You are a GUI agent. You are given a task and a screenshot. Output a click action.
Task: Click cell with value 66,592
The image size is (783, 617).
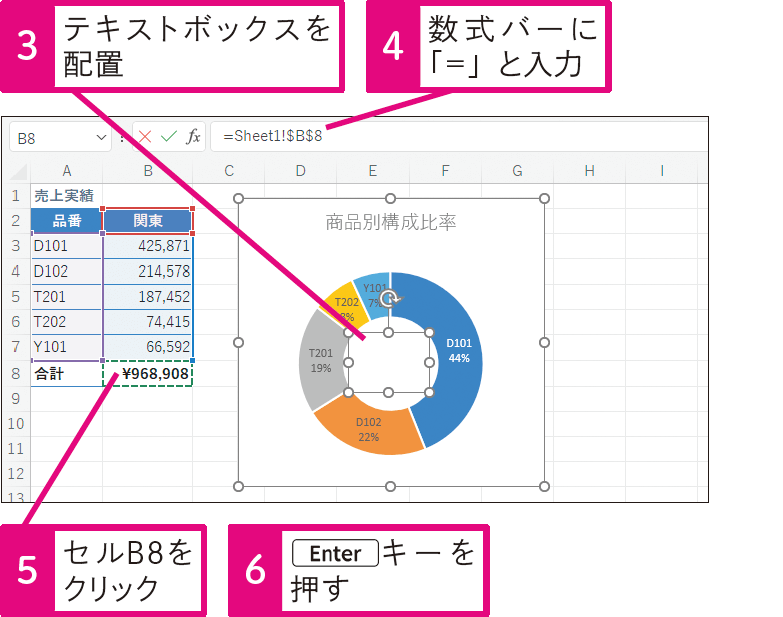148,347
